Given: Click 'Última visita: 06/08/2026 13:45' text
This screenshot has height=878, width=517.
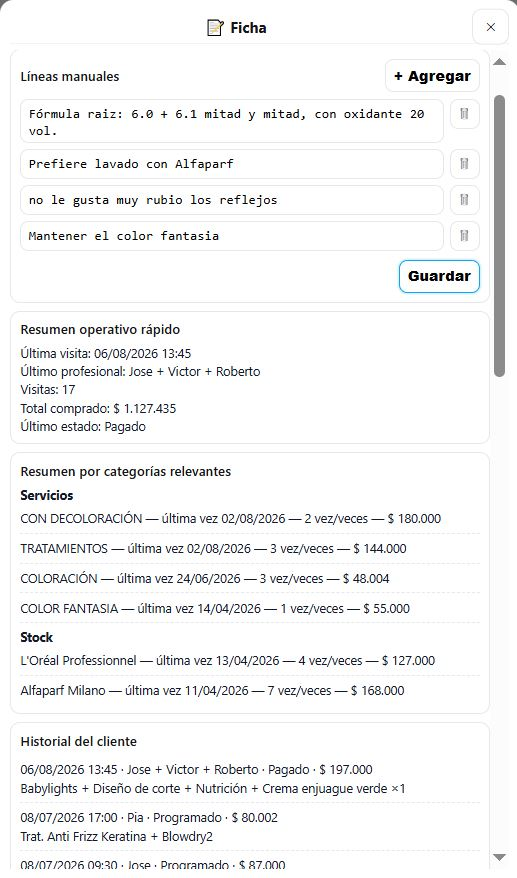Looking at the screenshot, I should coord(106,354).
